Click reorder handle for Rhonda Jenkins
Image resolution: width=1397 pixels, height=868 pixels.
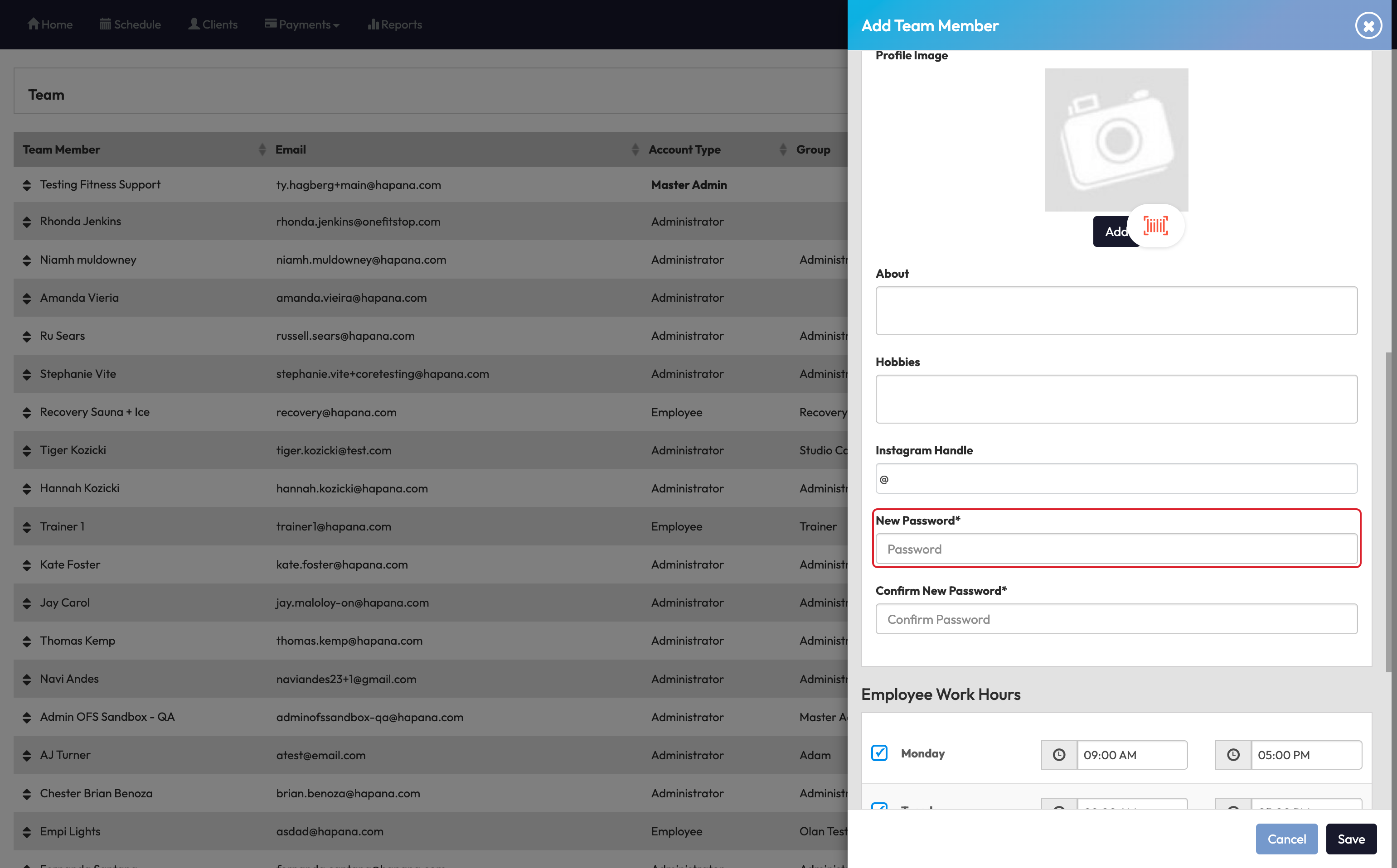(26, 222)
